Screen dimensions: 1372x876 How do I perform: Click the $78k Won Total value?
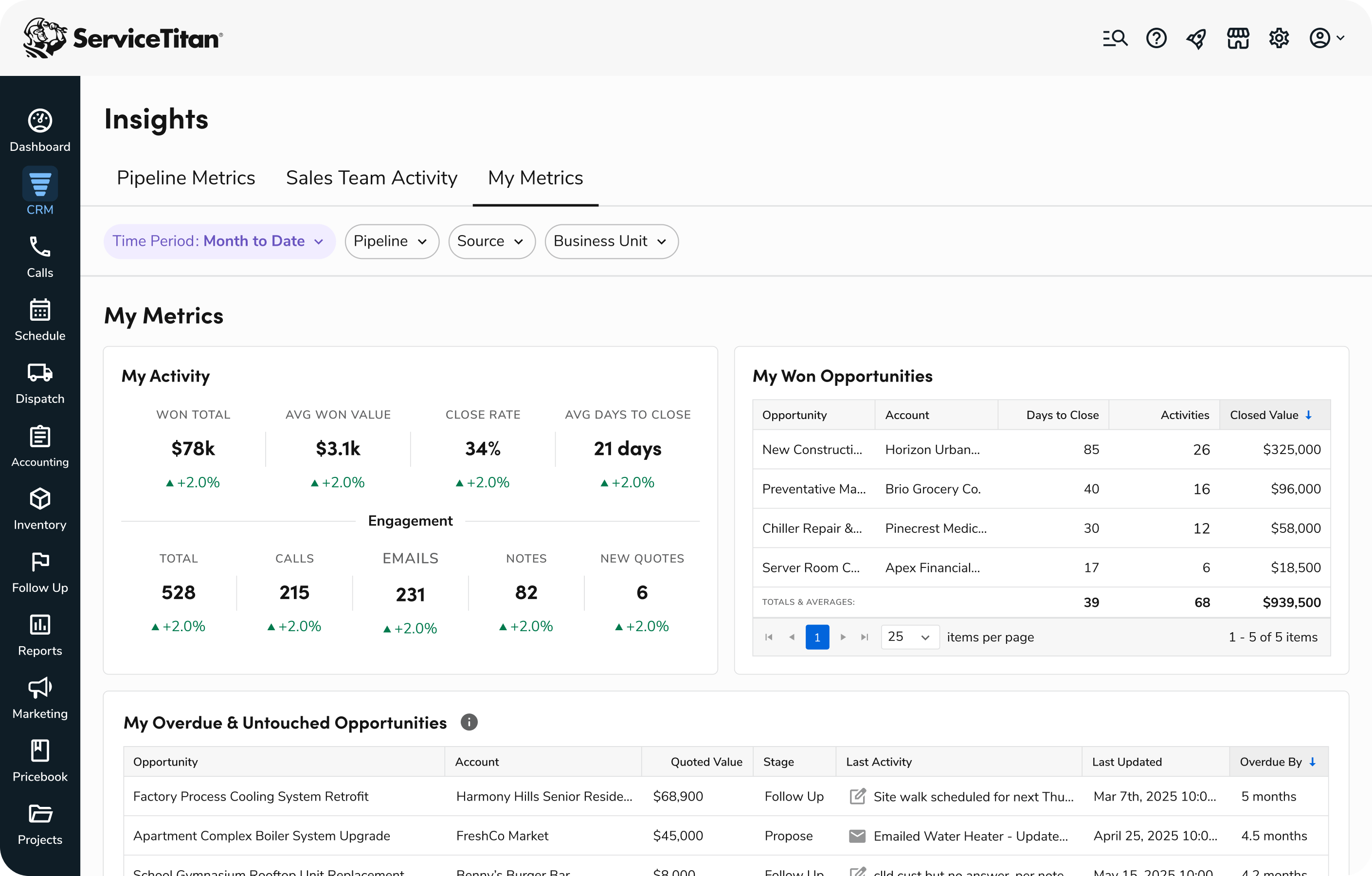(193, 449)
